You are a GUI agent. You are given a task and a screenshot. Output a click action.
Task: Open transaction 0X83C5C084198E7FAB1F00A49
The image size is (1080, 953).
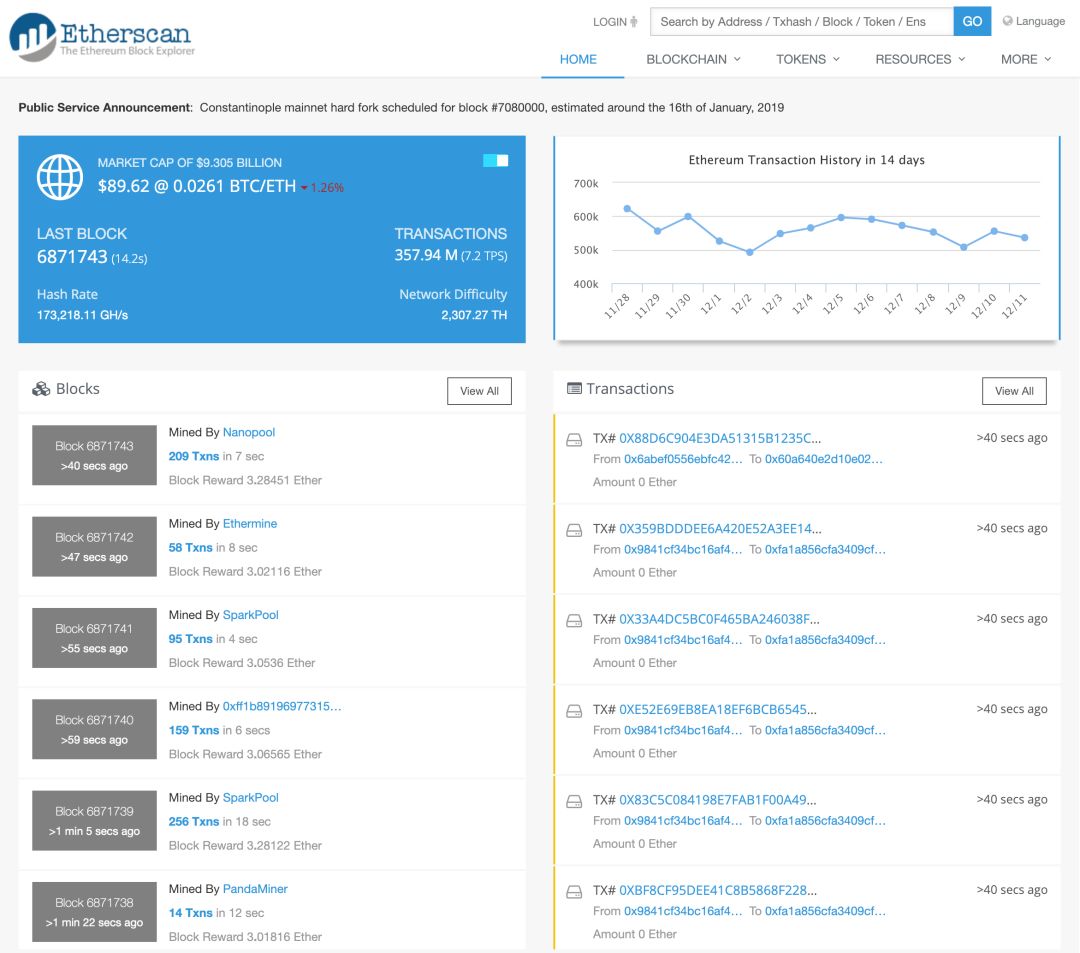pos(718,800)
